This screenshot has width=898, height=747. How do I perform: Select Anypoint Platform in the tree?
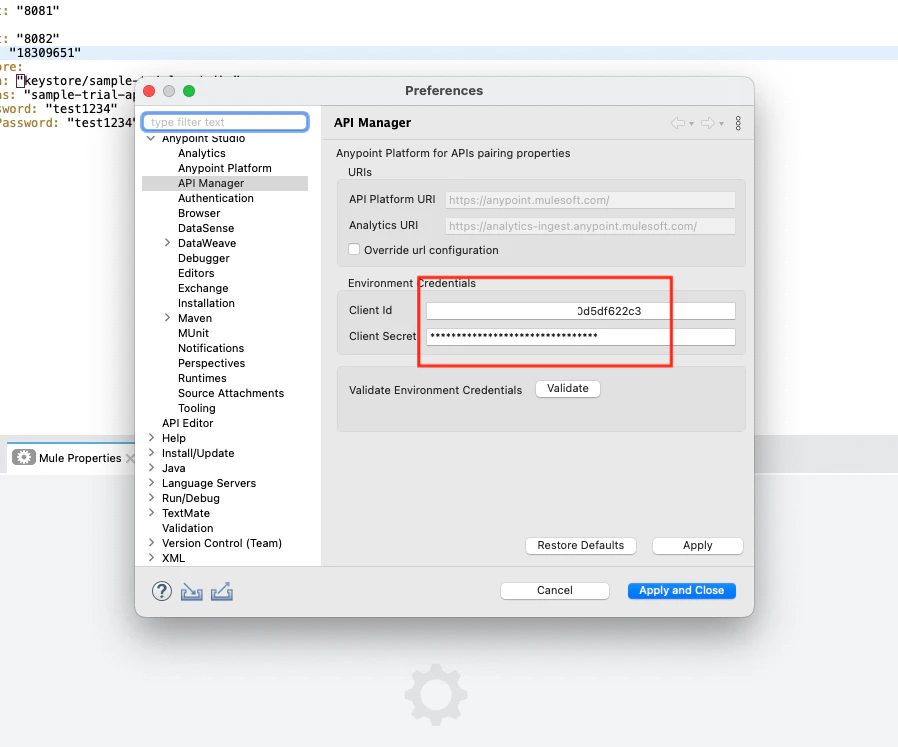click(x=224, y=168)
